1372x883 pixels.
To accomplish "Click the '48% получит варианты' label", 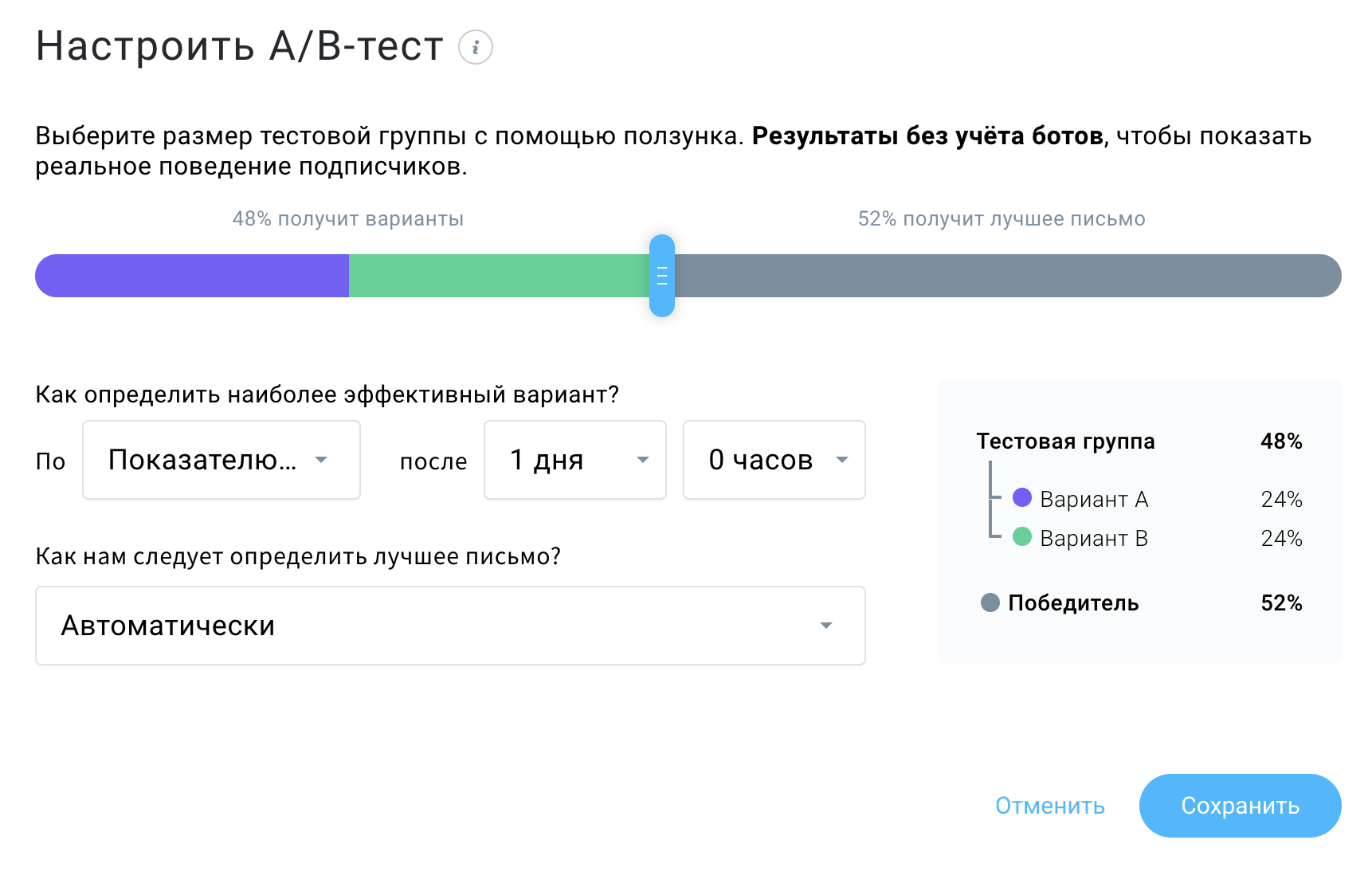I will point(347,219).
